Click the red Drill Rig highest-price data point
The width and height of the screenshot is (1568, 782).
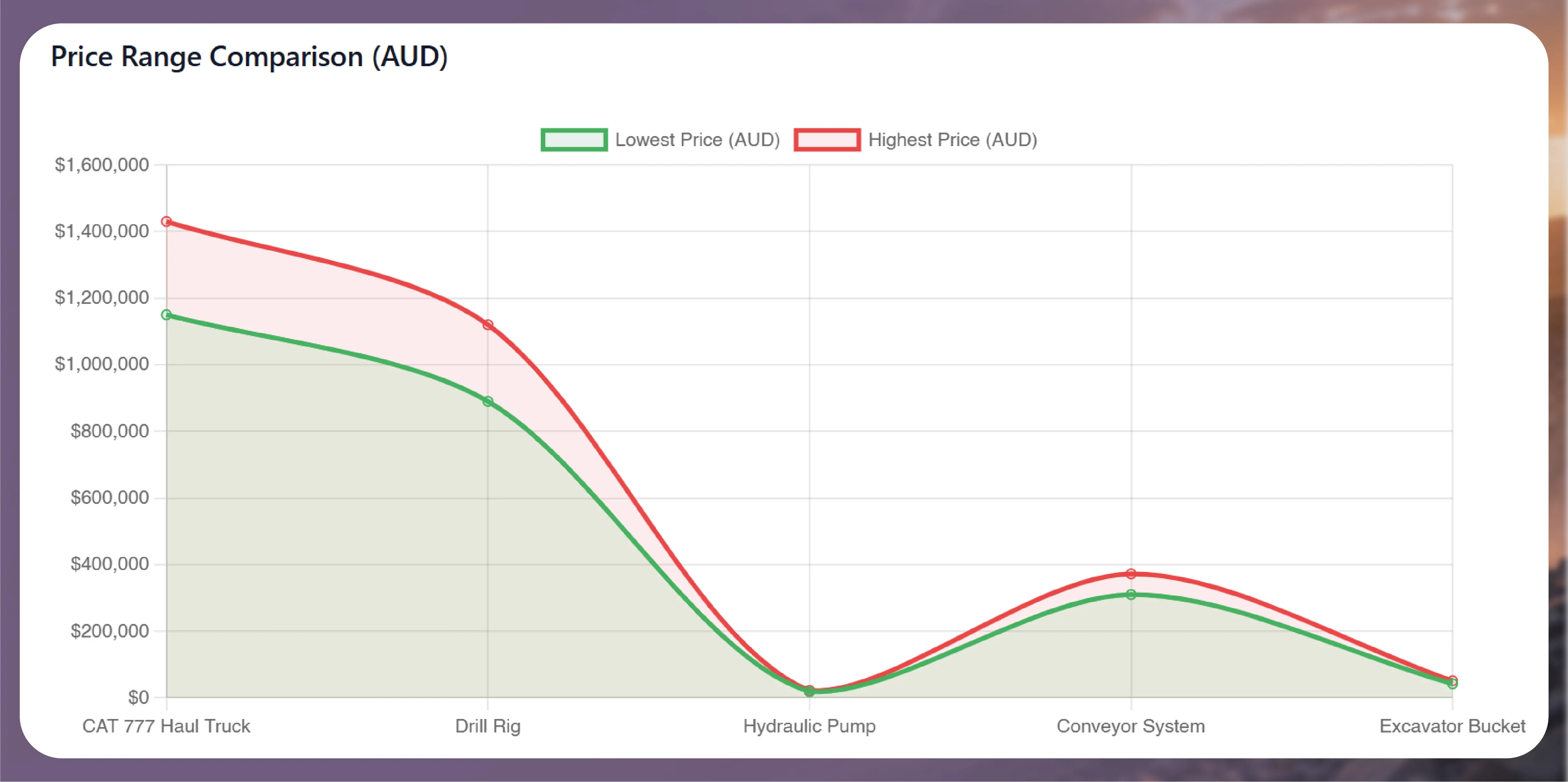click(x=488, y=324)
